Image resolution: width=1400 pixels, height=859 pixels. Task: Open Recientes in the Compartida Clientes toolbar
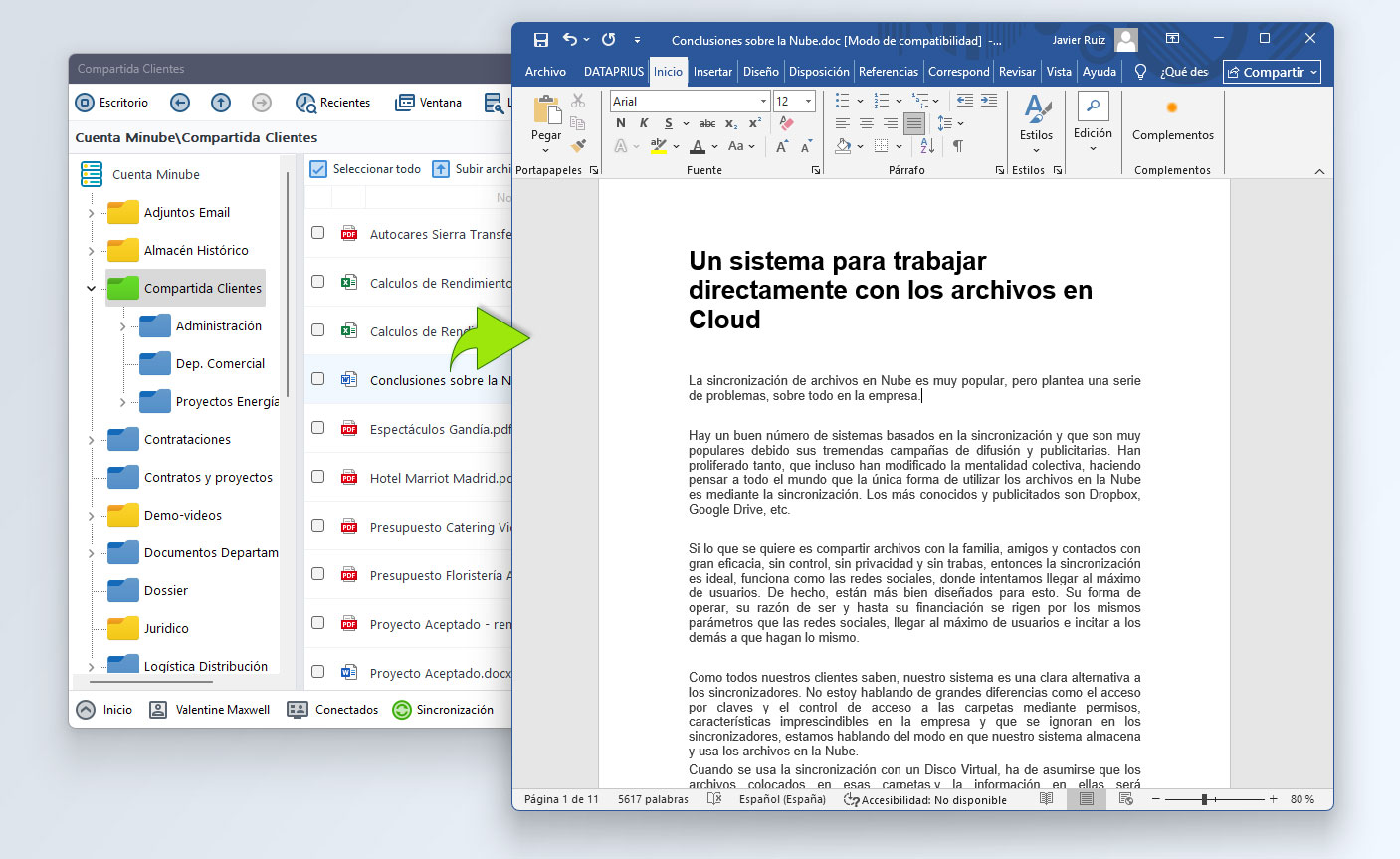332,103
